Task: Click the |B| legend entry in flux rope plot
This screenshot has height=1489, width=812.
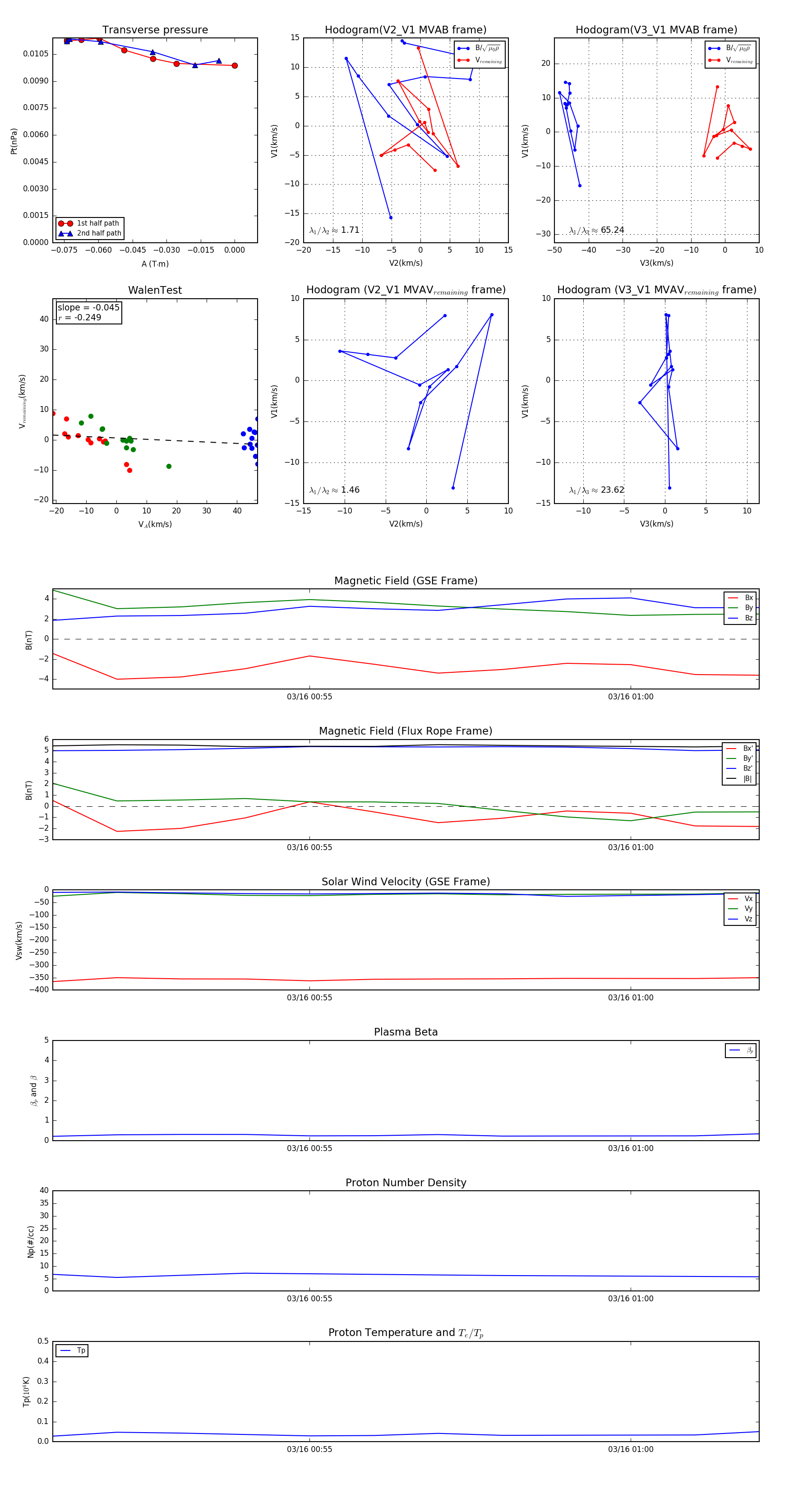Action: pos(740,779)
